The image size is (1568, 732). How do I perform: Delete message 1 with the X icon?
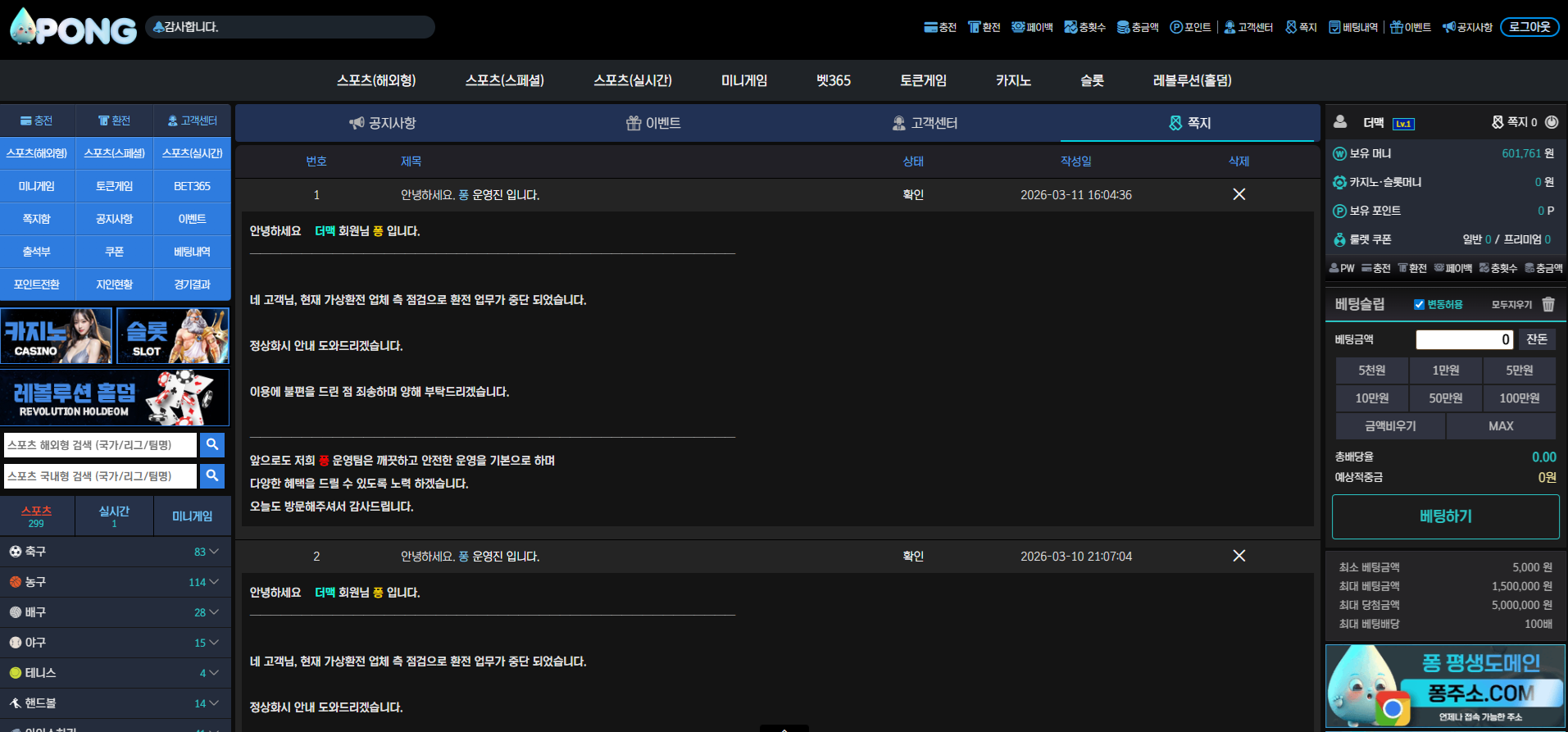[x=1238, y=194]
